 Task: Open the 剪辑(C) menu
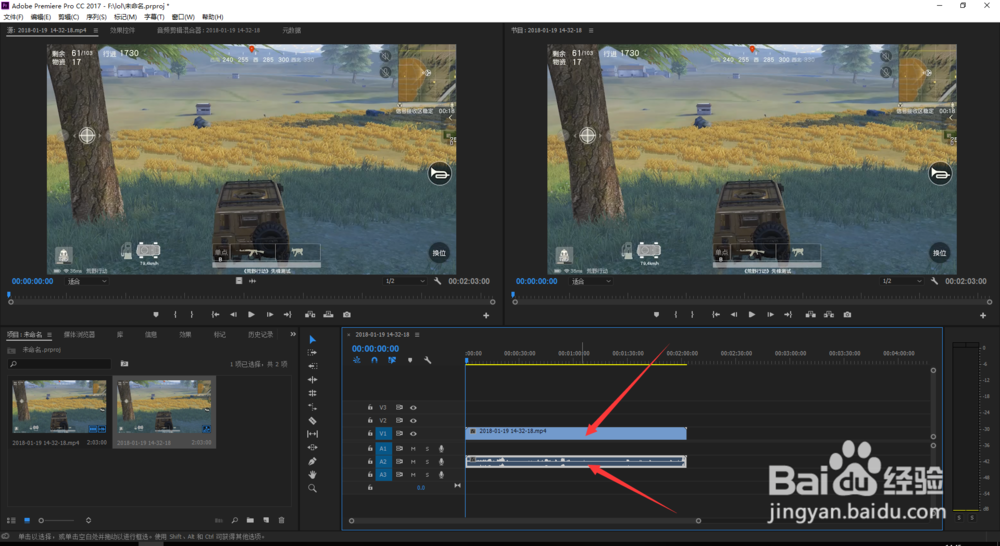point(68,17)
